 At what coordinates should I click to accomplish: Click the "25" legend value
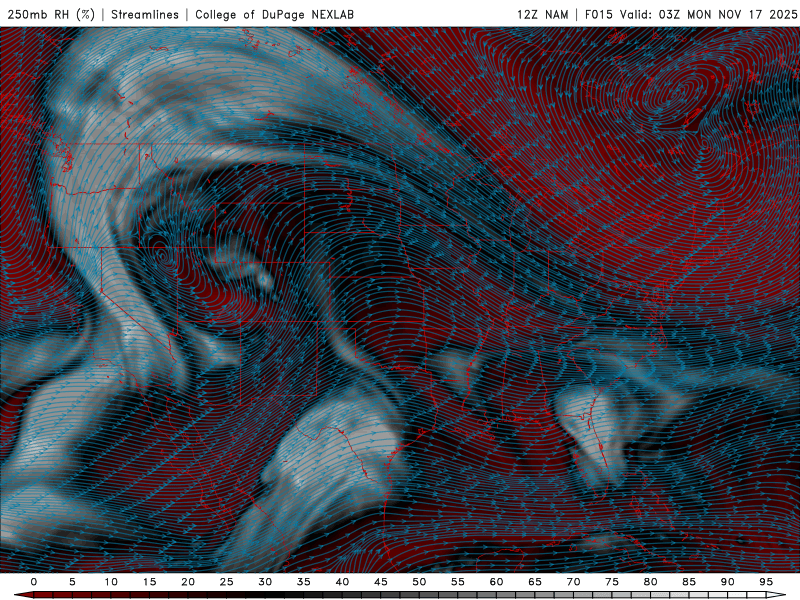pyautogui.click(x=227, y=582)
